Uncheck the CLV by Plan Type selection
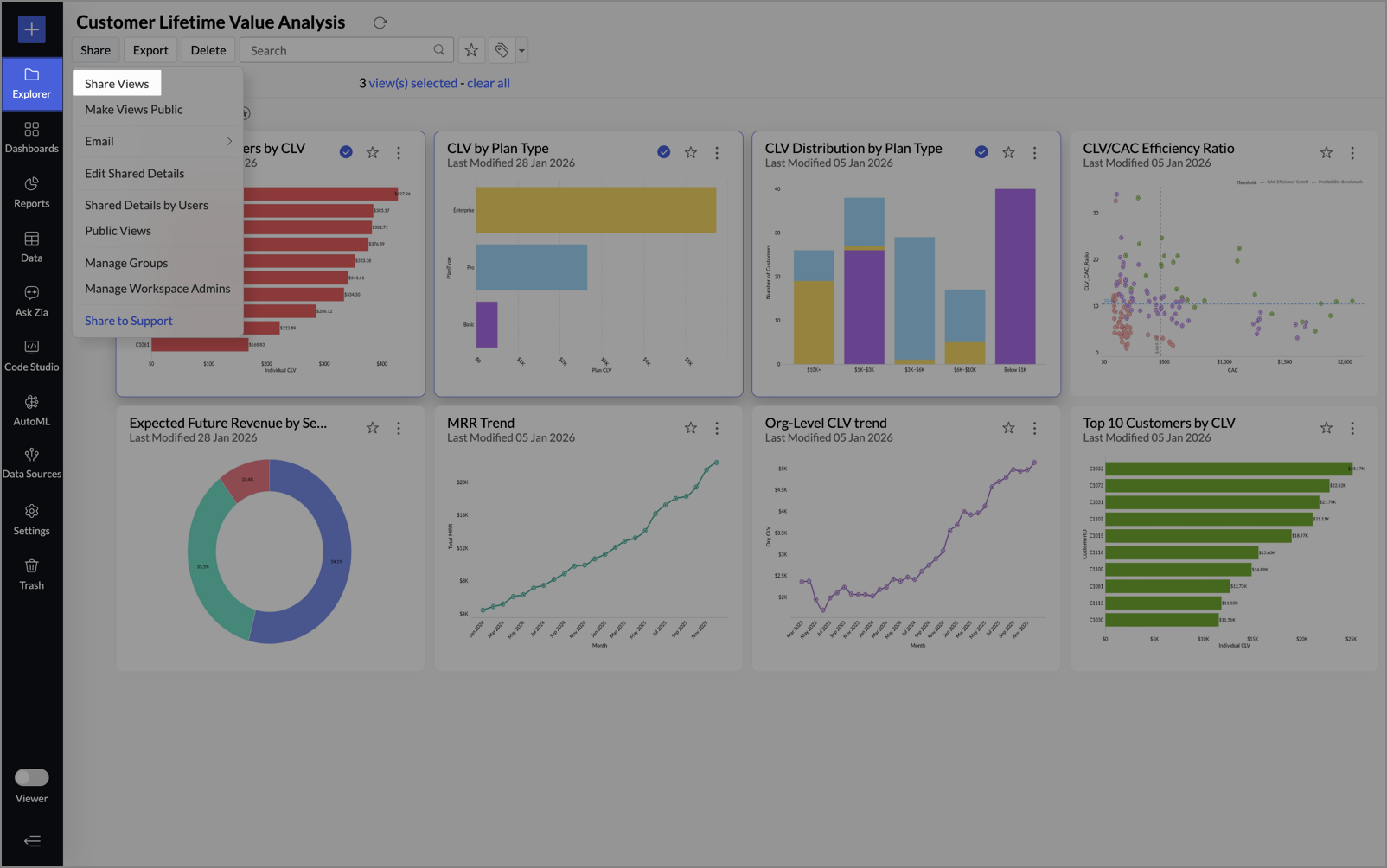Image resolution: width=1387 pixels, height=868 pixels. point(663,152)
